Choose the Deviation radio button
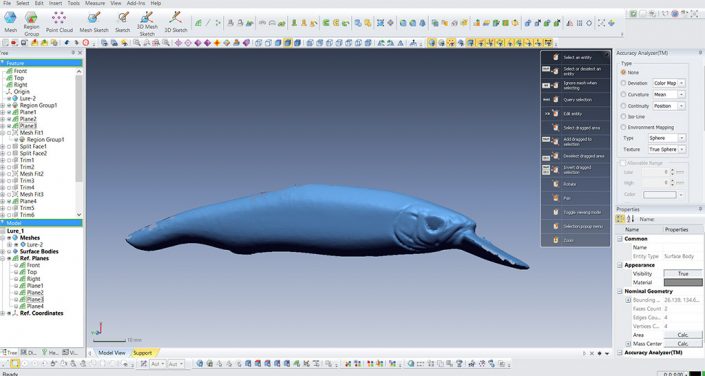 click(x=623, y=83)
